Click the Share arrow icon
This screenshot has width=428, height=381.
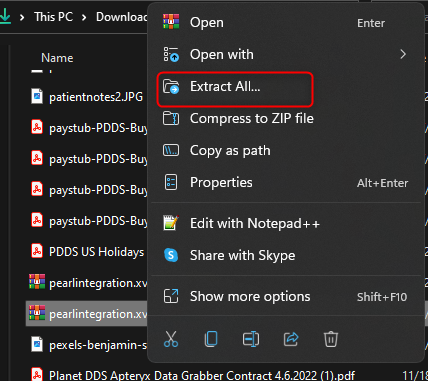[x=291, y=339]
